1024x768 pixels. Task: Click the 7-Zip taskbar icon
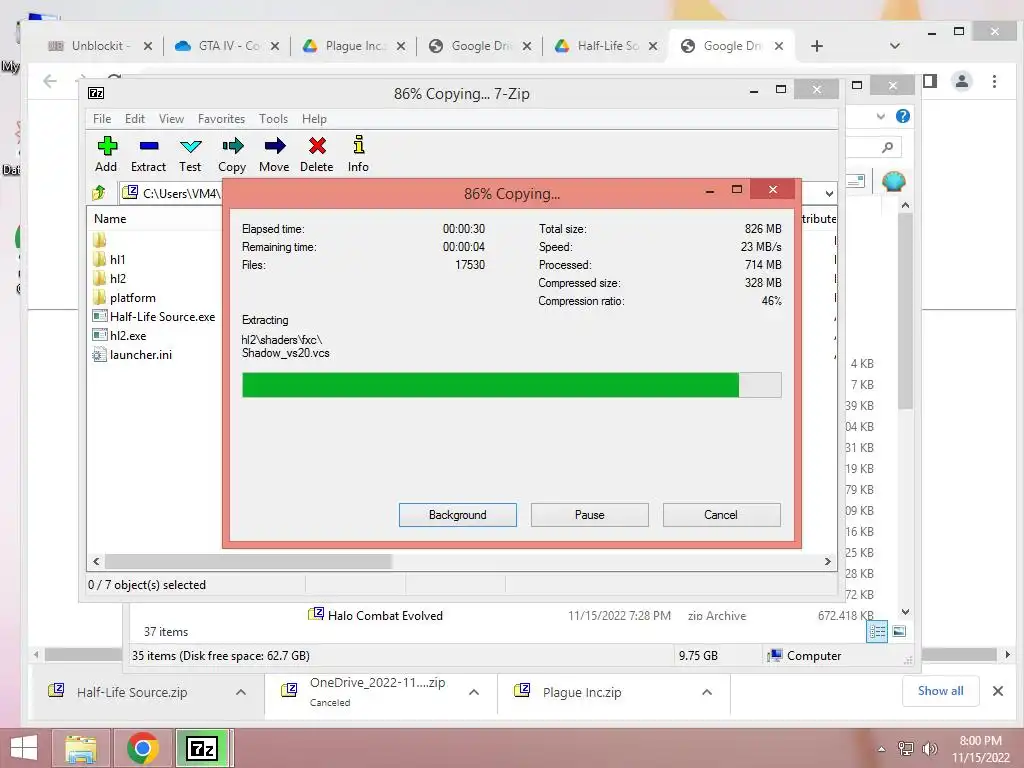[x=202, y=748]
